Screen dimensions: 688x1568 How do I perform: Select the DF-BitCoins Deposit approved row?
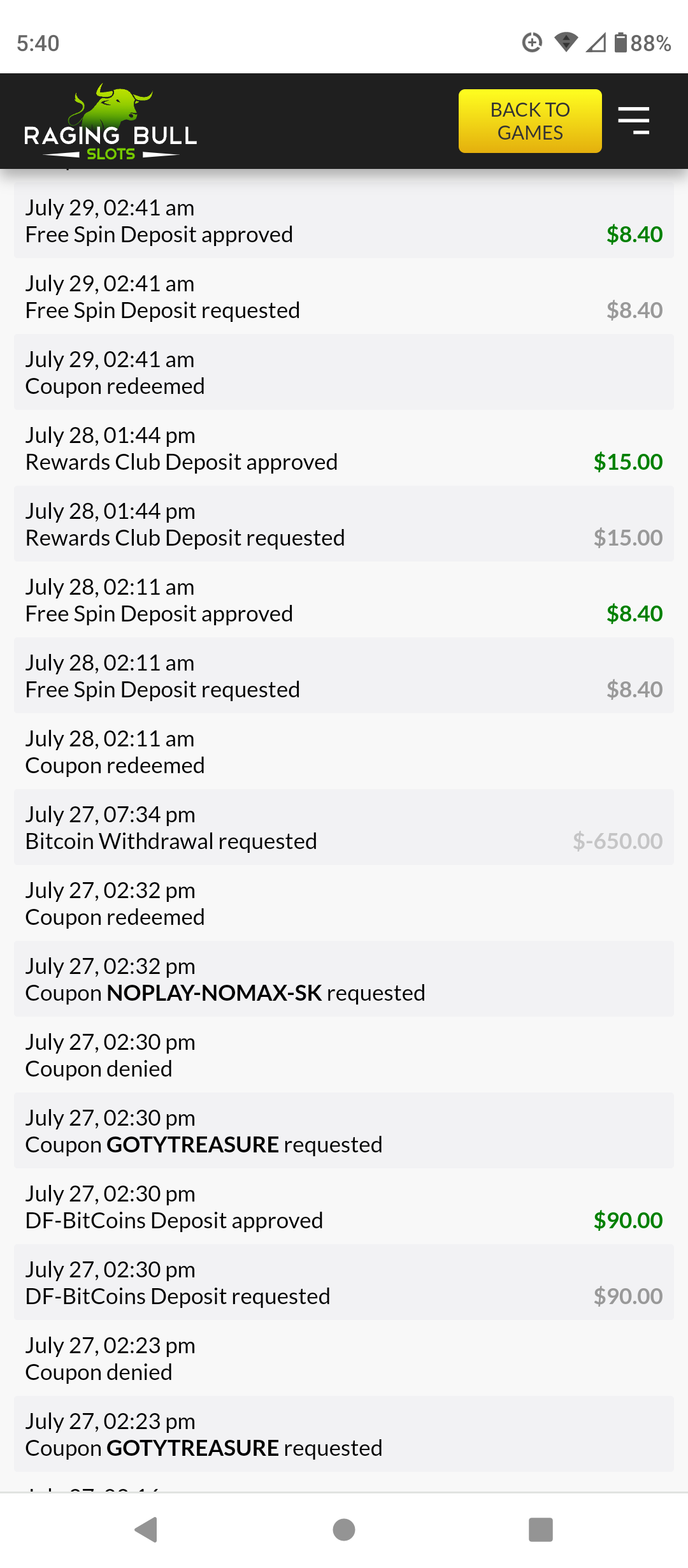[344, 1207]
